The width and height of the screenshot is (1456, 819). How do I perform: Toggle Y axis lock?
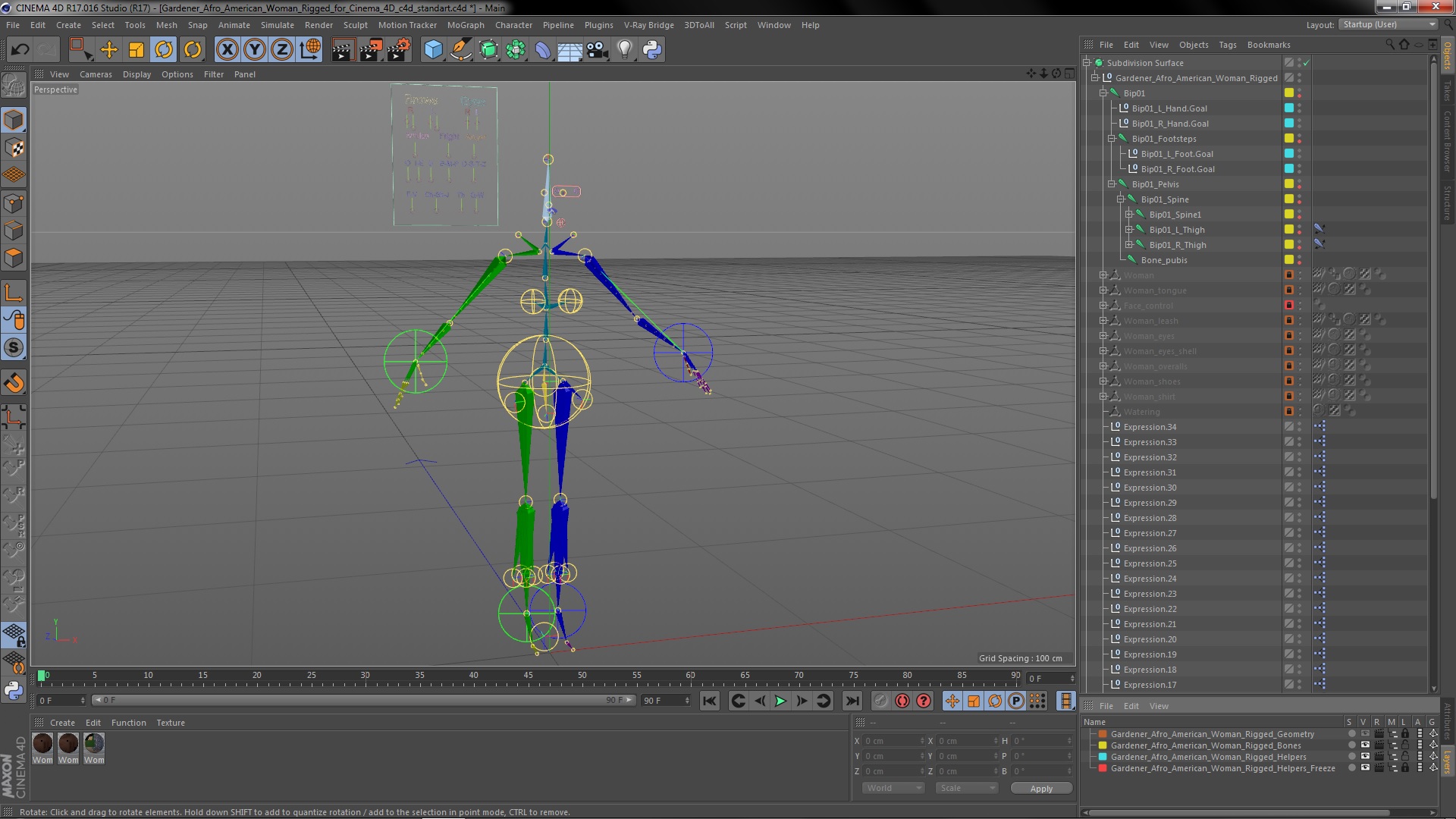(x=255, y=50)
